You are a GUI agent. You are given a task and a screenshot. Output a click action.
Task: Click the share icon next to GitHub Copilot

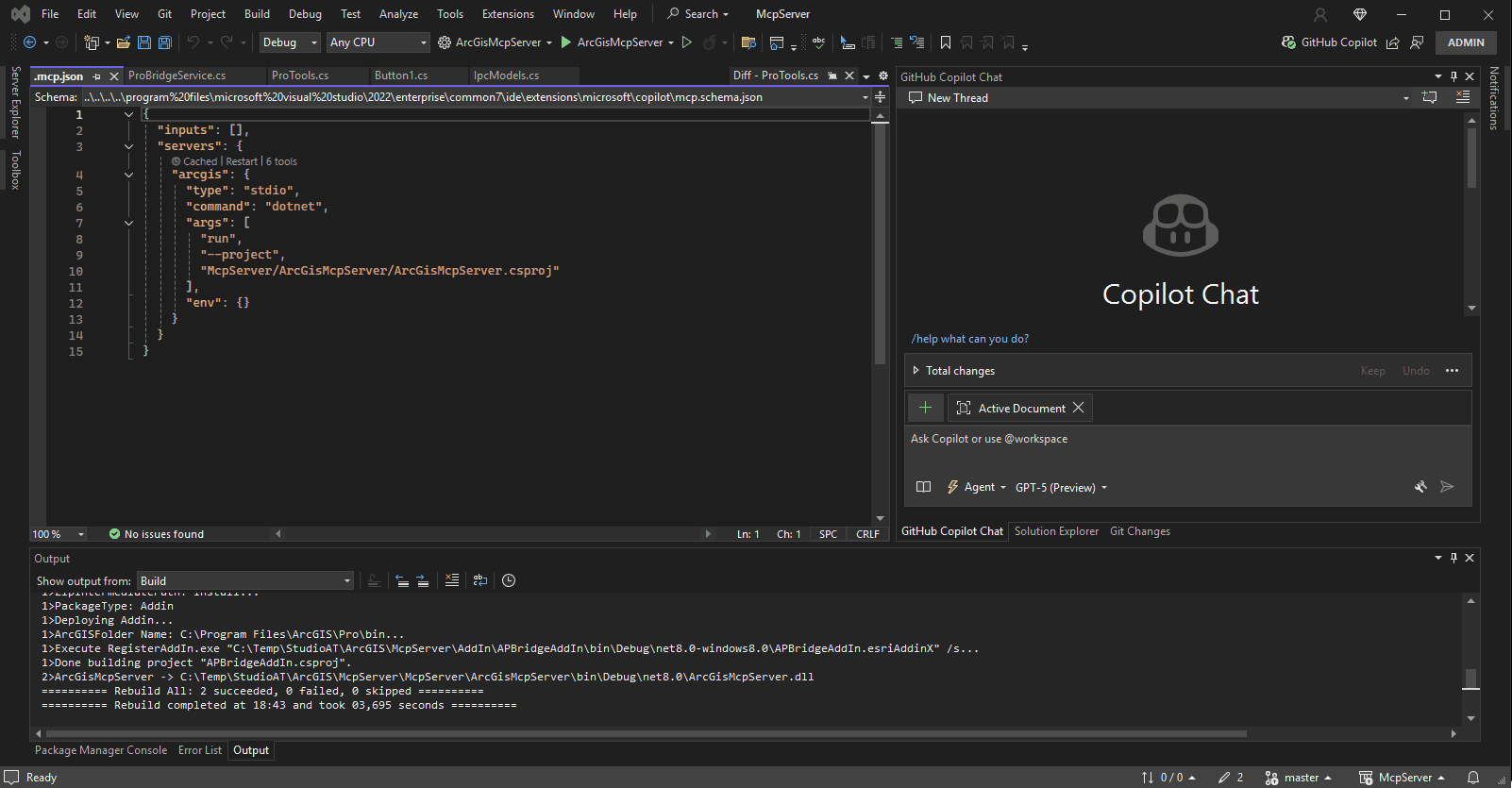[x=1392, y=42]
